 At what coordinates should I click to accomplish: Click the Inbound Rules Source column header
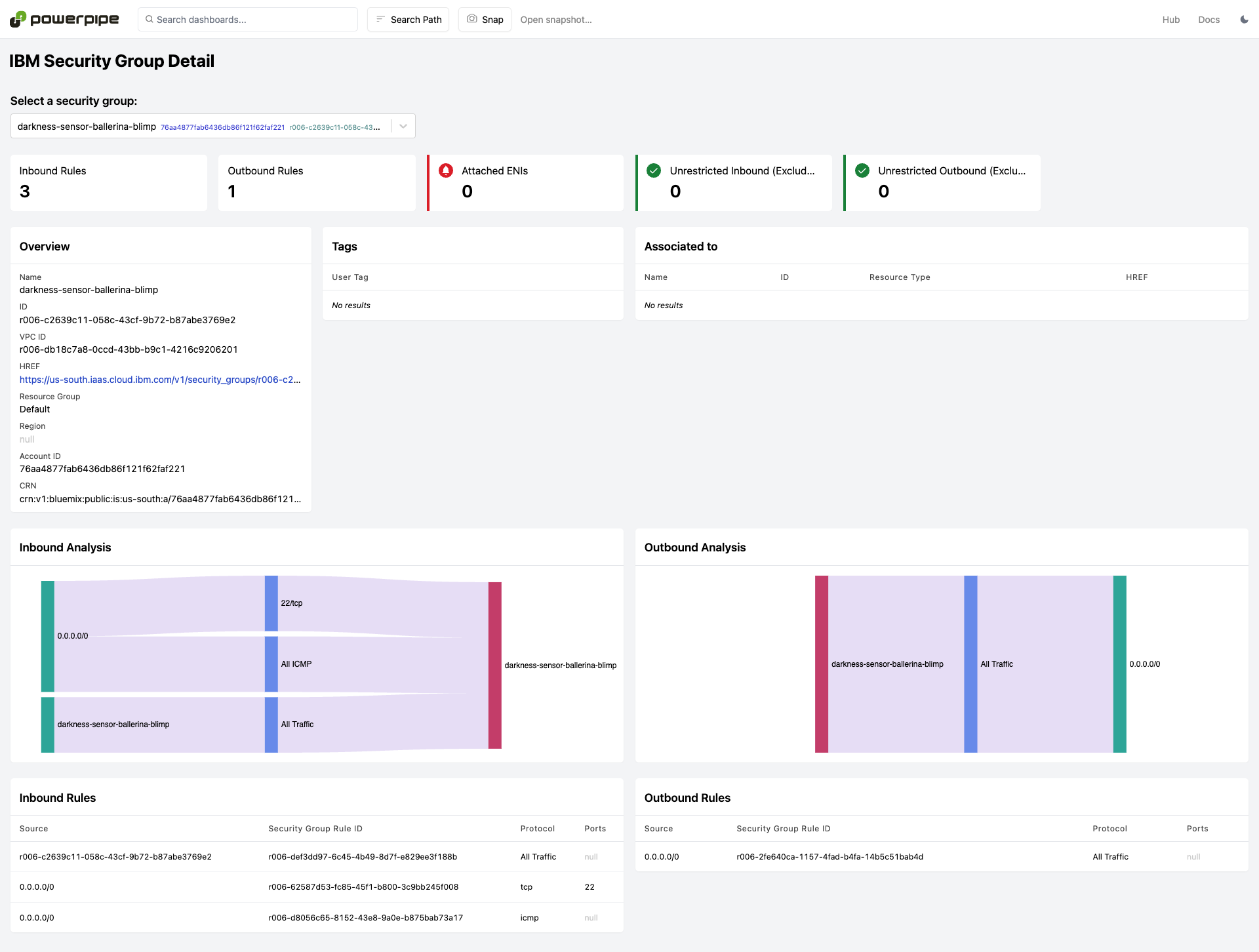click(34, 829)
